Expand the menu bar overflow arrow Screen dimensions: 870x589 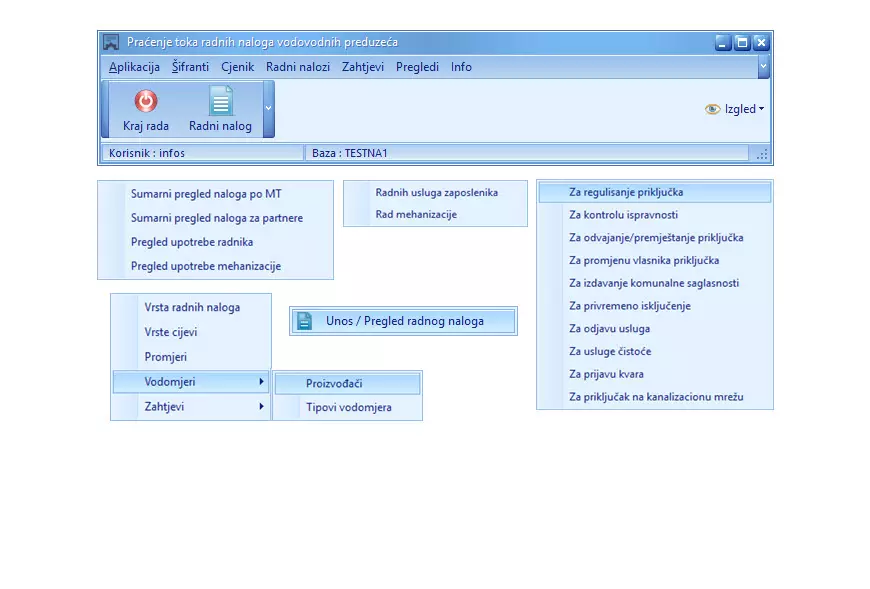763,67
